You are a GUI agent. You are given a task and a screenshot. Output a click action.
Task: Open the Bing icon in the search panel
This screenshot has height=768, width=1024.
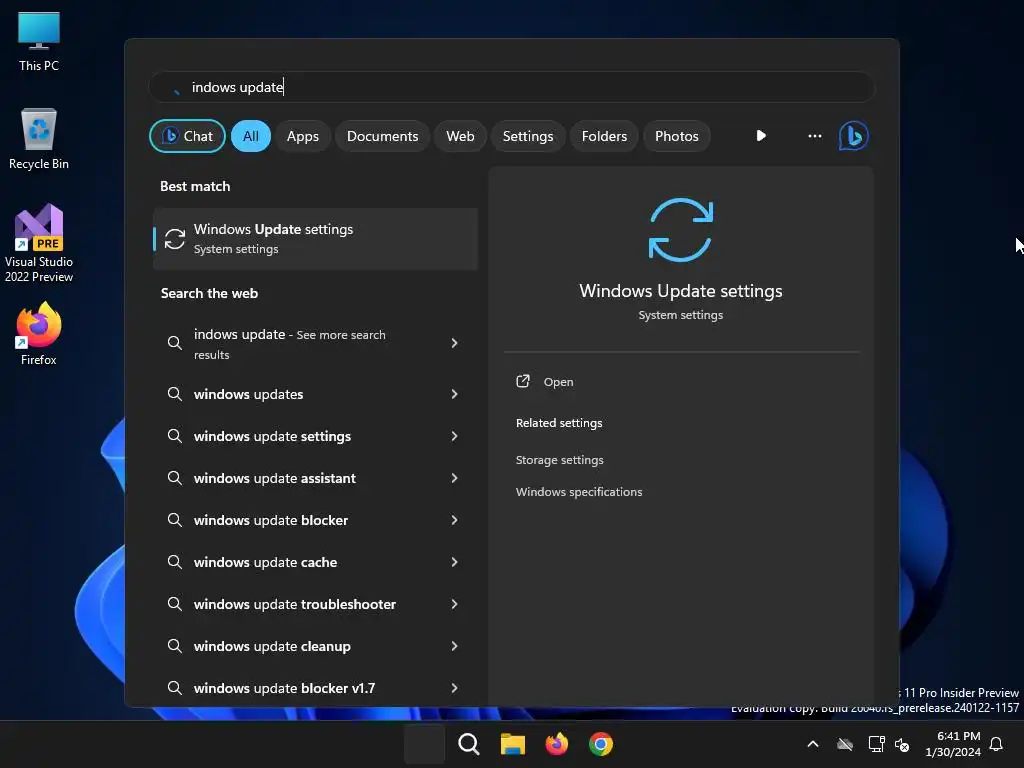click(853, 136)
